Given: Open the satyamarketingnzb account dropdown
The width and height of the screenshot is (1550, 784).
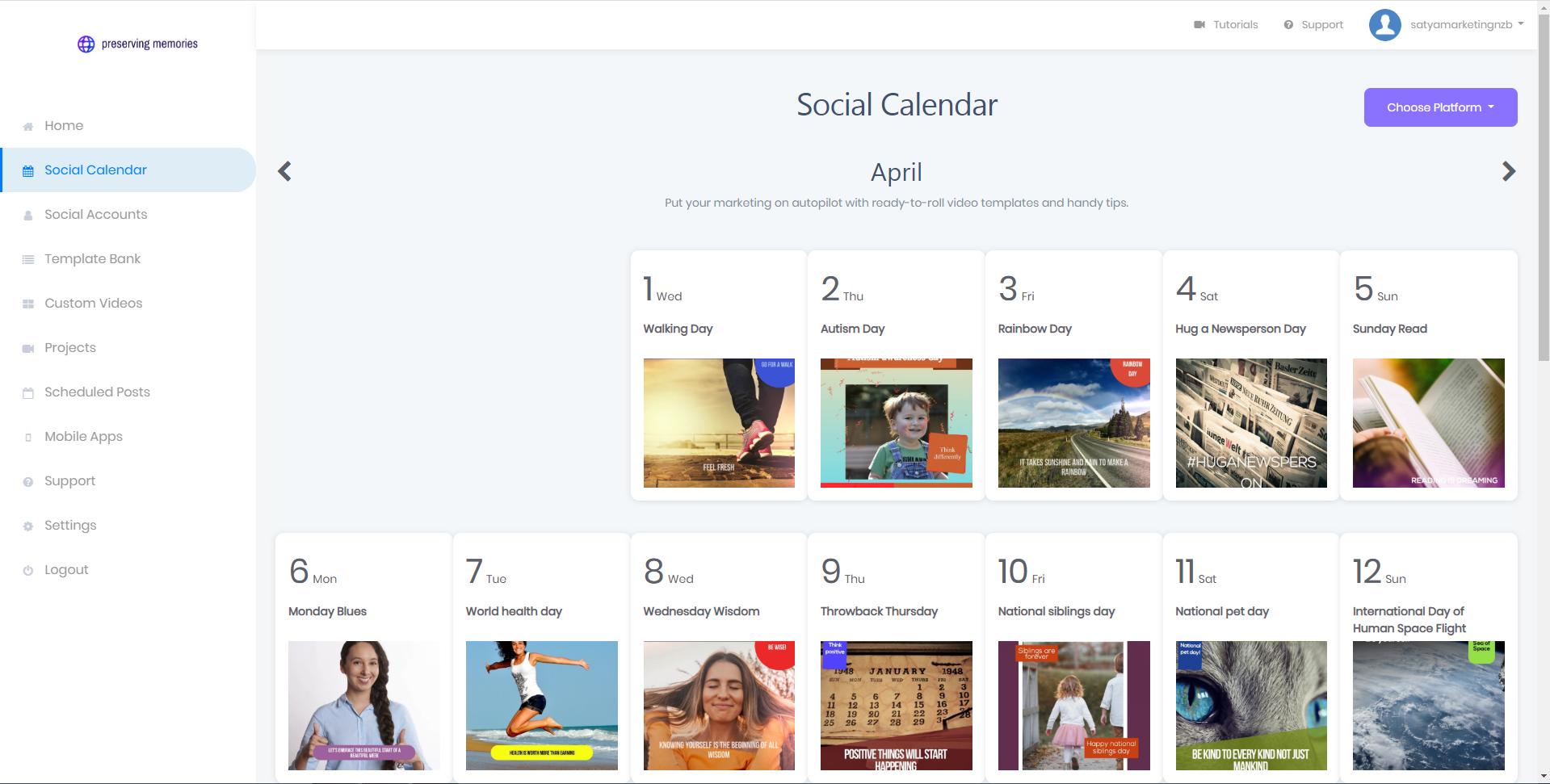Looking at the screenshot, I should [x=1467, y=25].
